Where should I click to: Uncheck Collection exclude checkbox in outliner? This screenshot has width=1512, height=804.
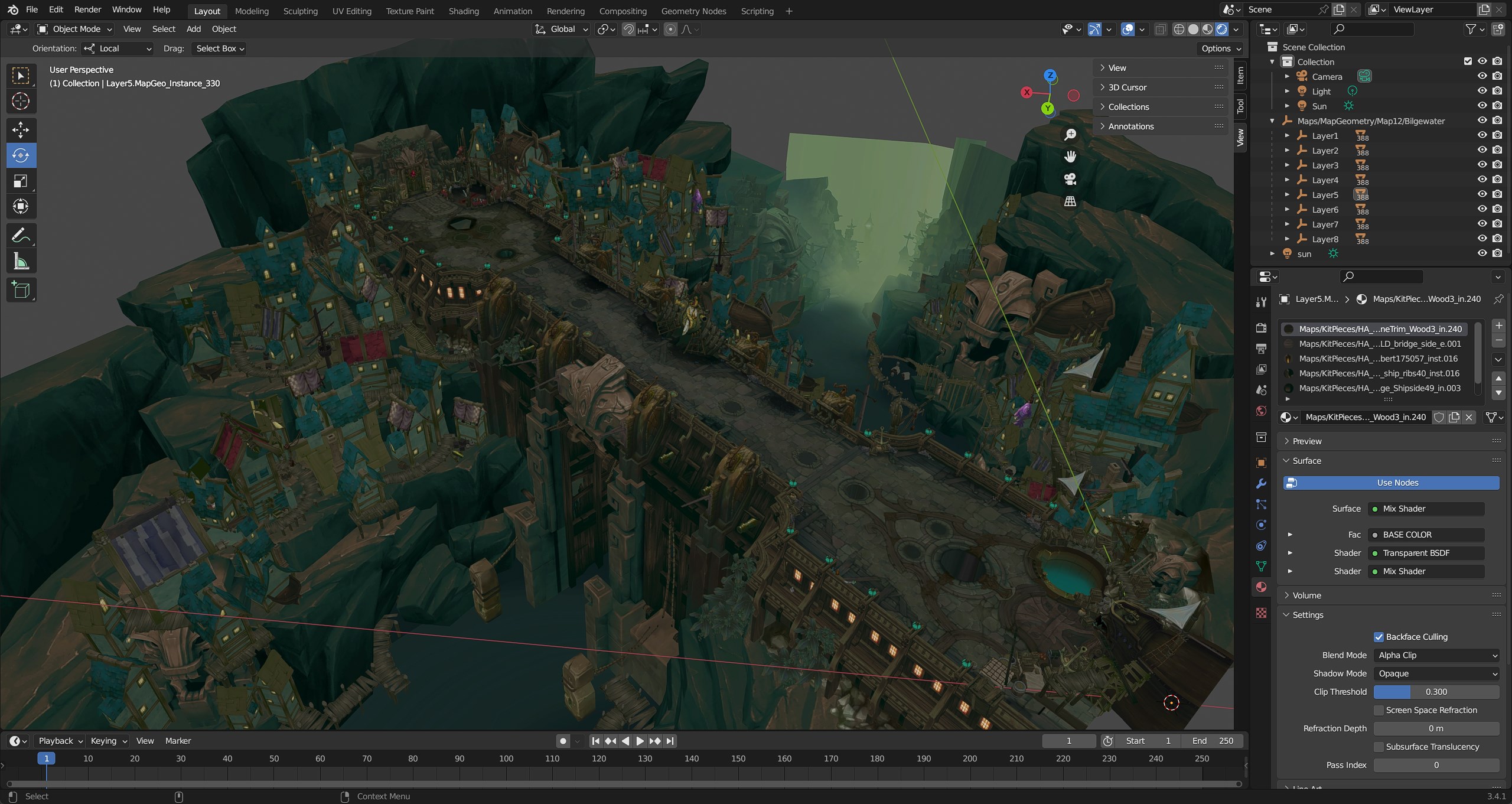click(x=1468, y=61)
